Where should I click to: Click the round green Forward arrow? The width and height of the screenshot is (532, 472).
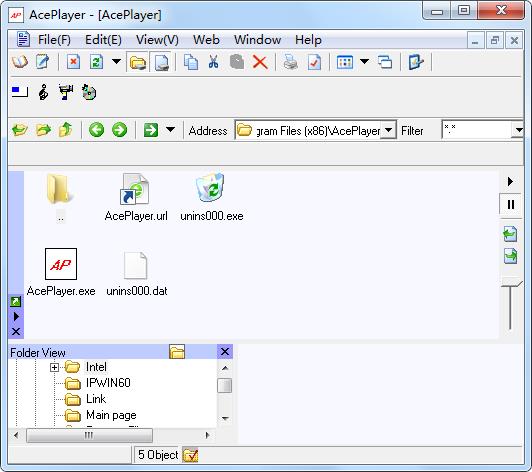click(x=119, y=130)
